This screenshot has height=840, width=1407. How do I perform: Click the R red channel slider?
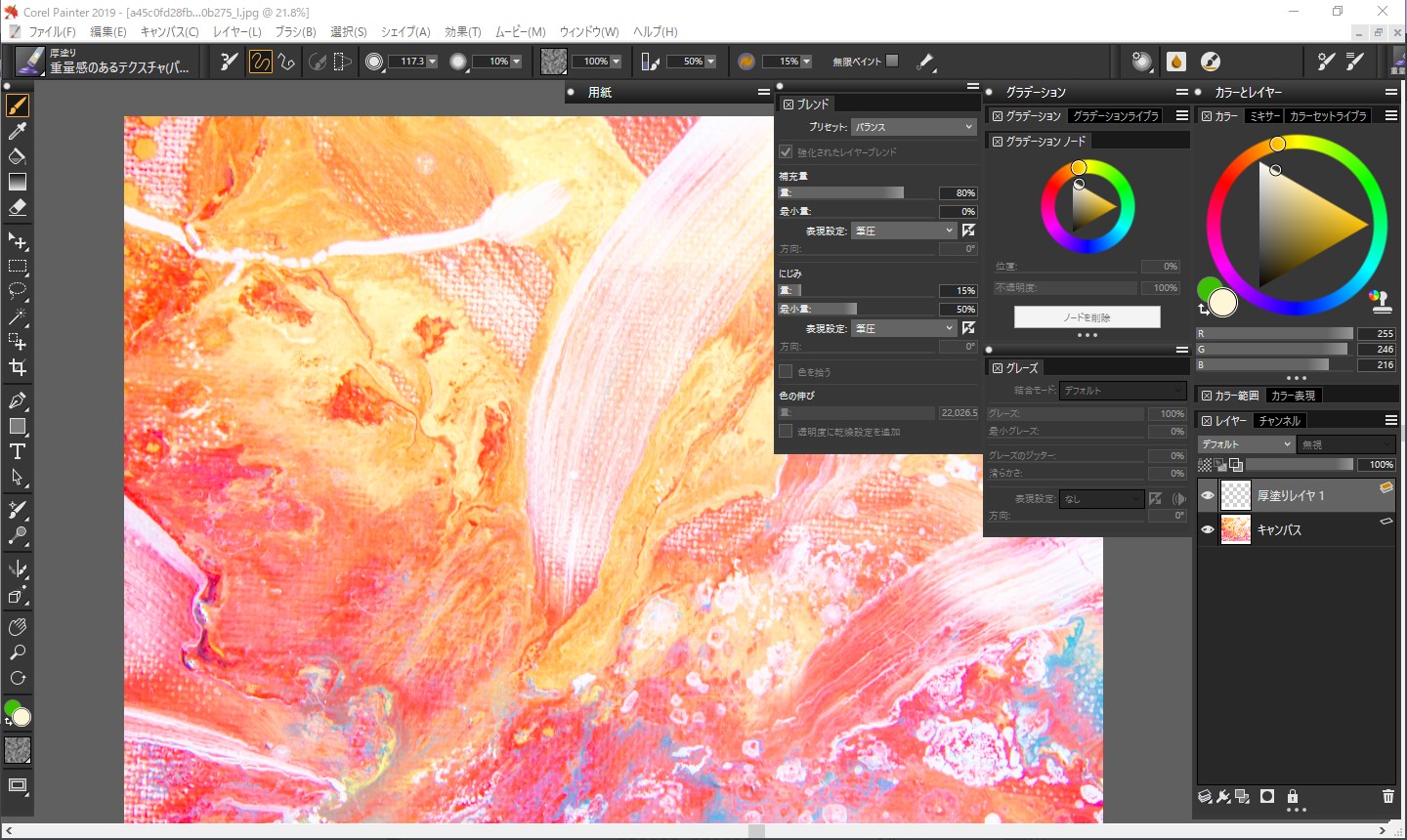[1276, 333]
